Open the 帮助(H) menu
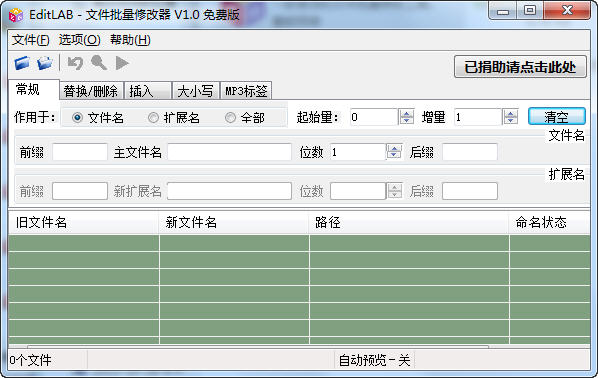 (130, 40)
